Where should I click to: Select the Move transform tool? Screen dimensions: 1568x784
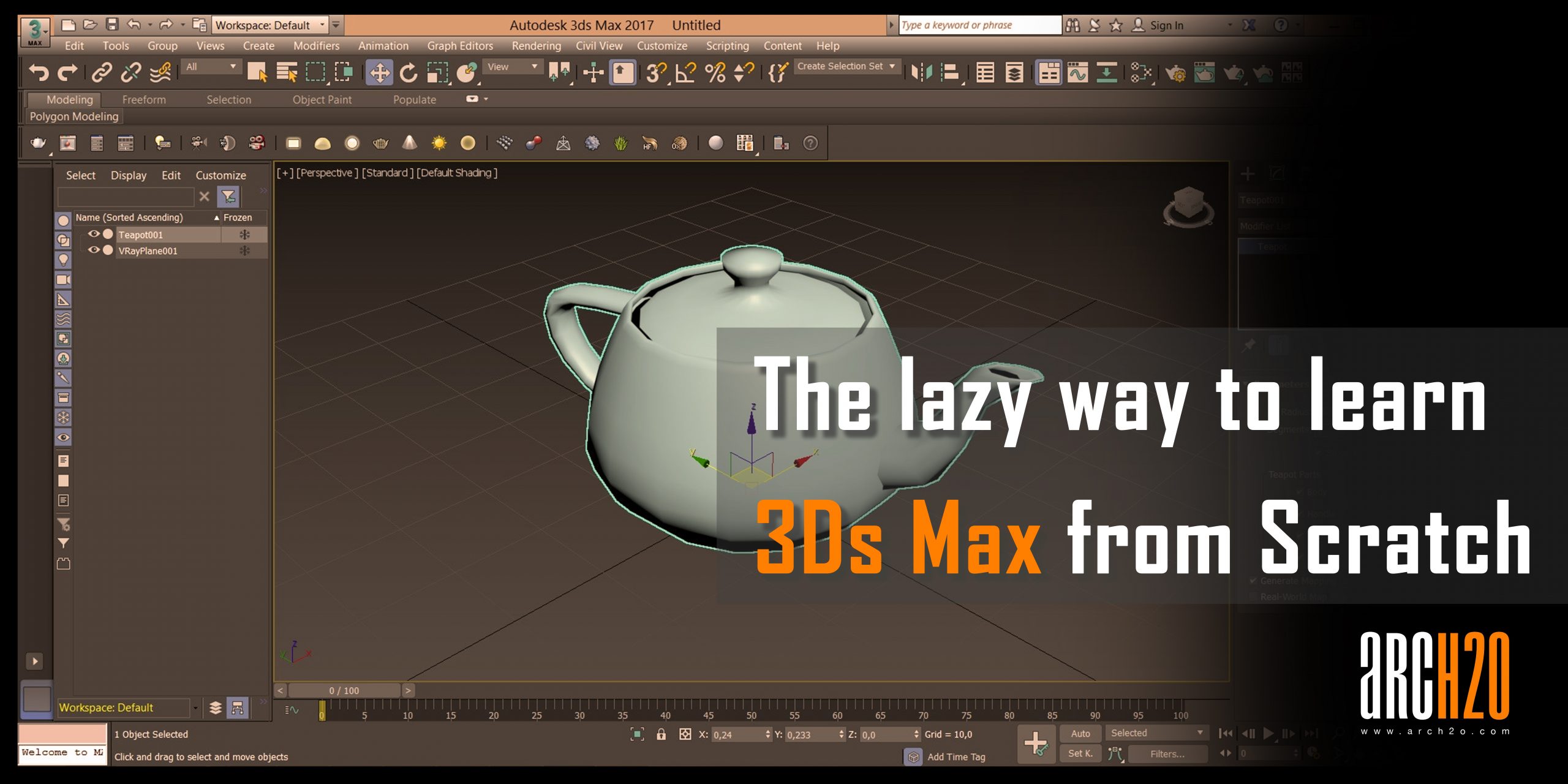[x=379, y=73]
